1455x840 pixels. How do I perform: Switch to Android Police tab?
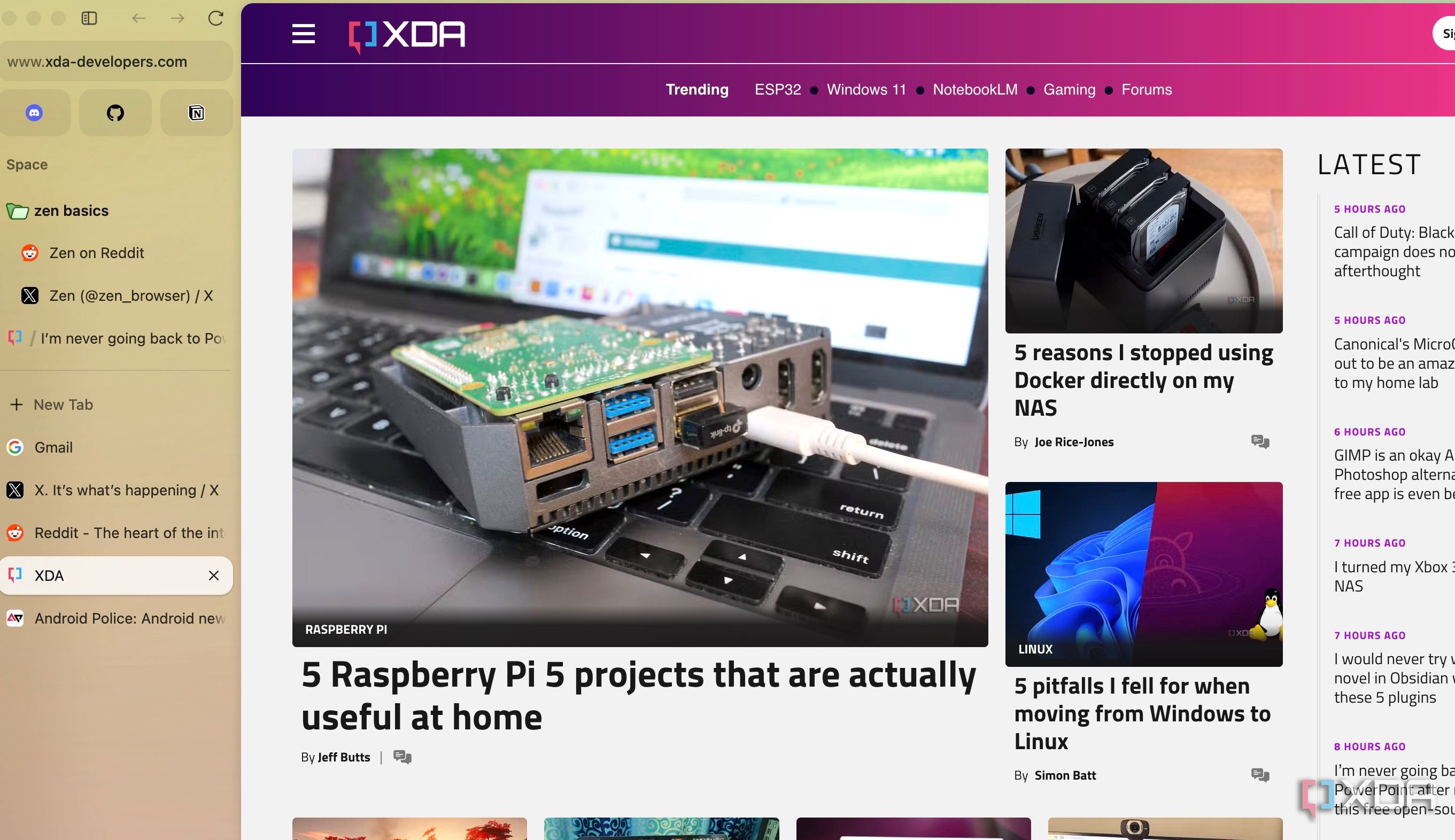(x=128, y=618)
